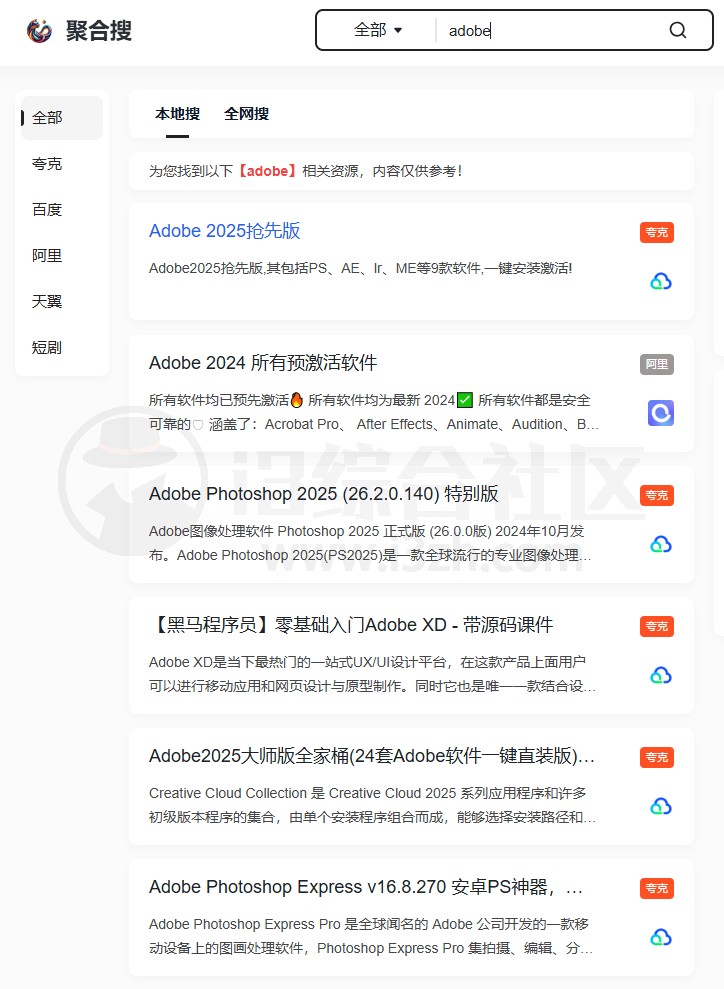Switch to the 全网搜 tab

coord(247,114)
